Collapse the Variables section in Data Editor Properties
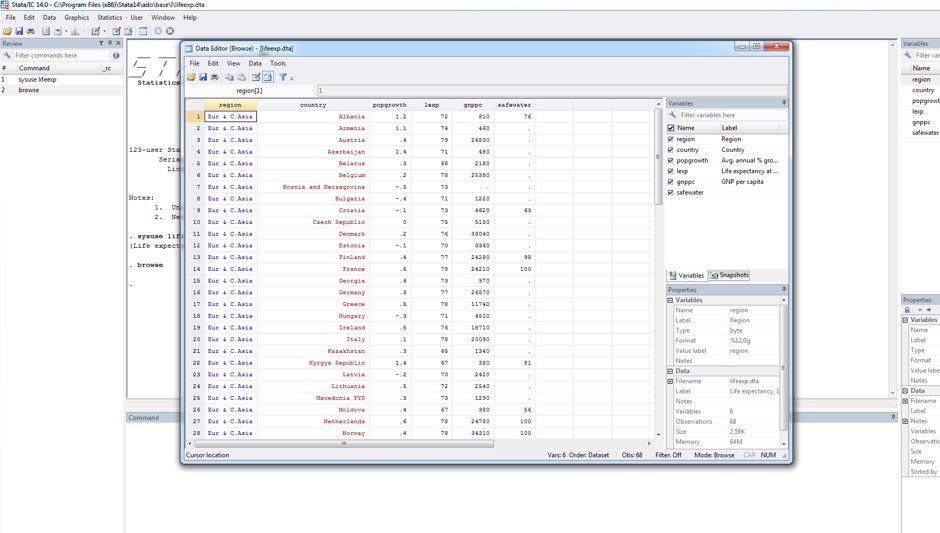This screenshot has height=533, width=940. (x=671, y=300)
